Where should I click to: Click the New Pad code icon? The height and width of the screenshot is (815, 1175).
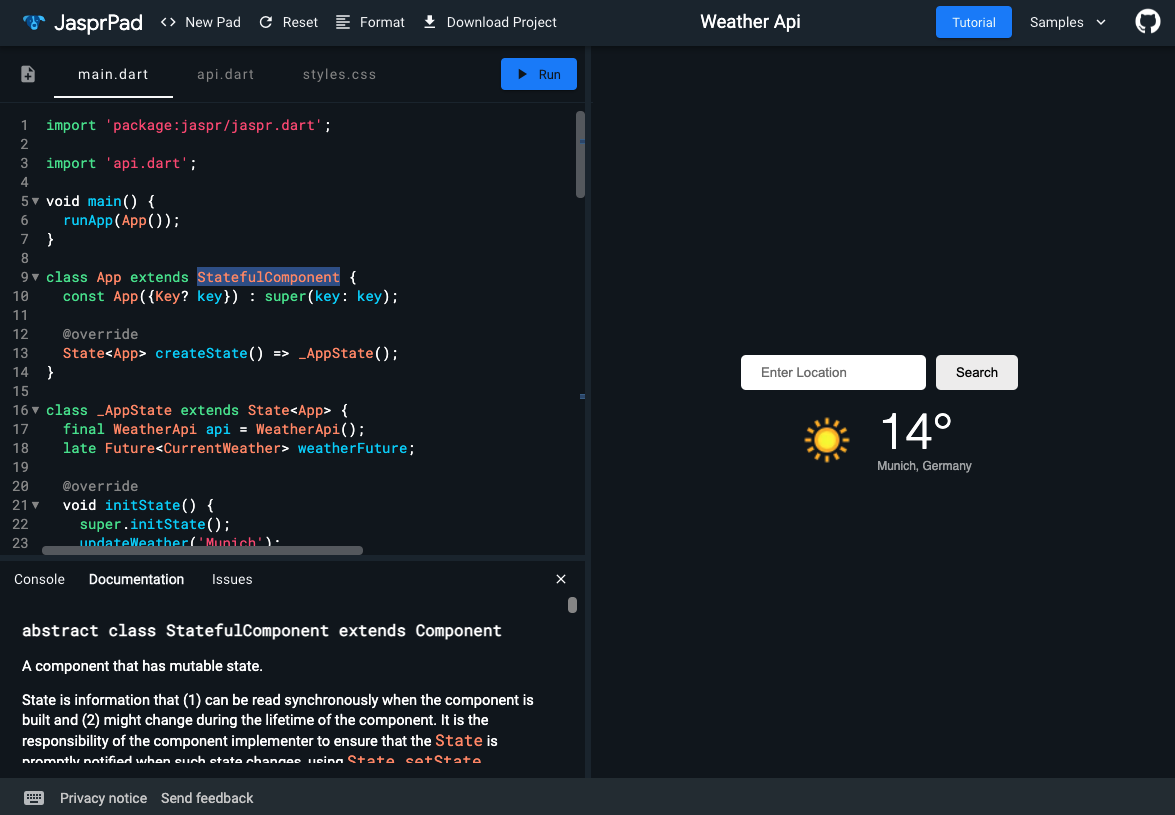pos(167,21)
